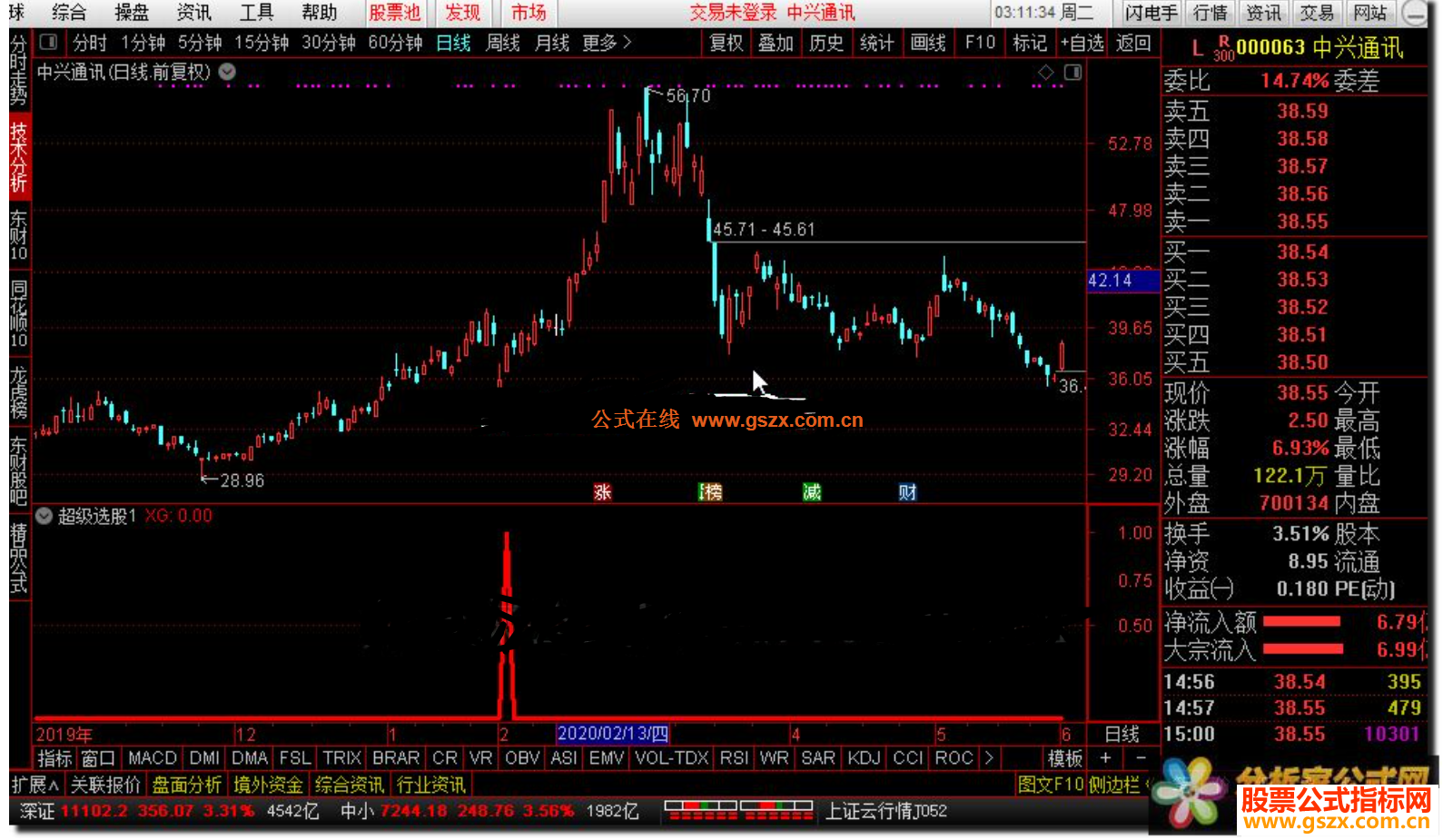Switch to the 周线 weekly chart
This screenshot has width=1443, height=840.
[503, 42]
